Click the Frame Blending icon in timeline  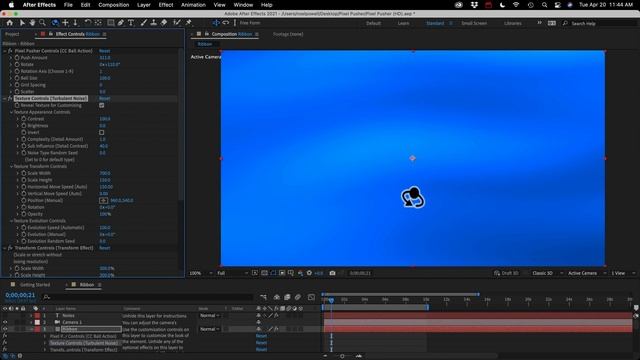(287, 297)
